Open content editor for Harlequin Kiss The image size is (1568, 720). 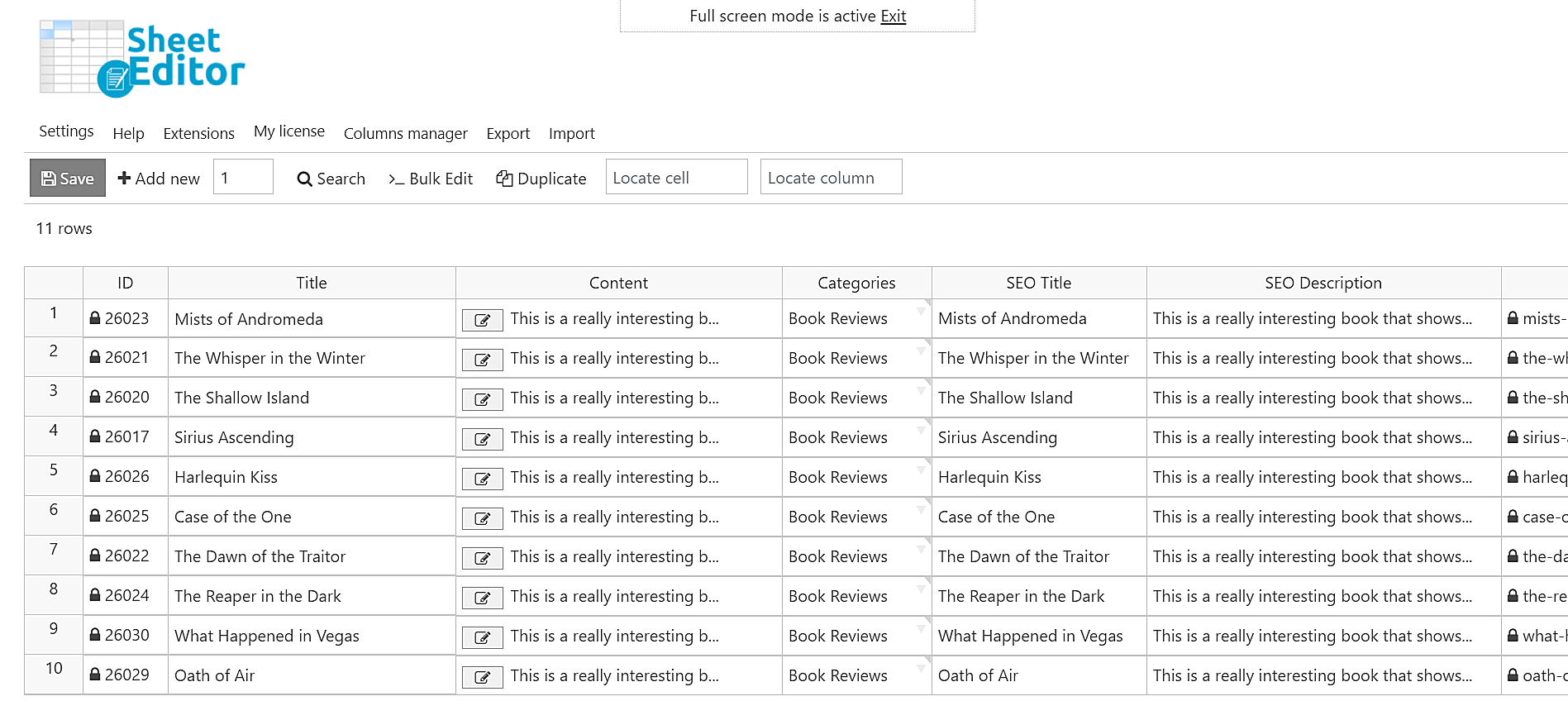click(482, 479)
